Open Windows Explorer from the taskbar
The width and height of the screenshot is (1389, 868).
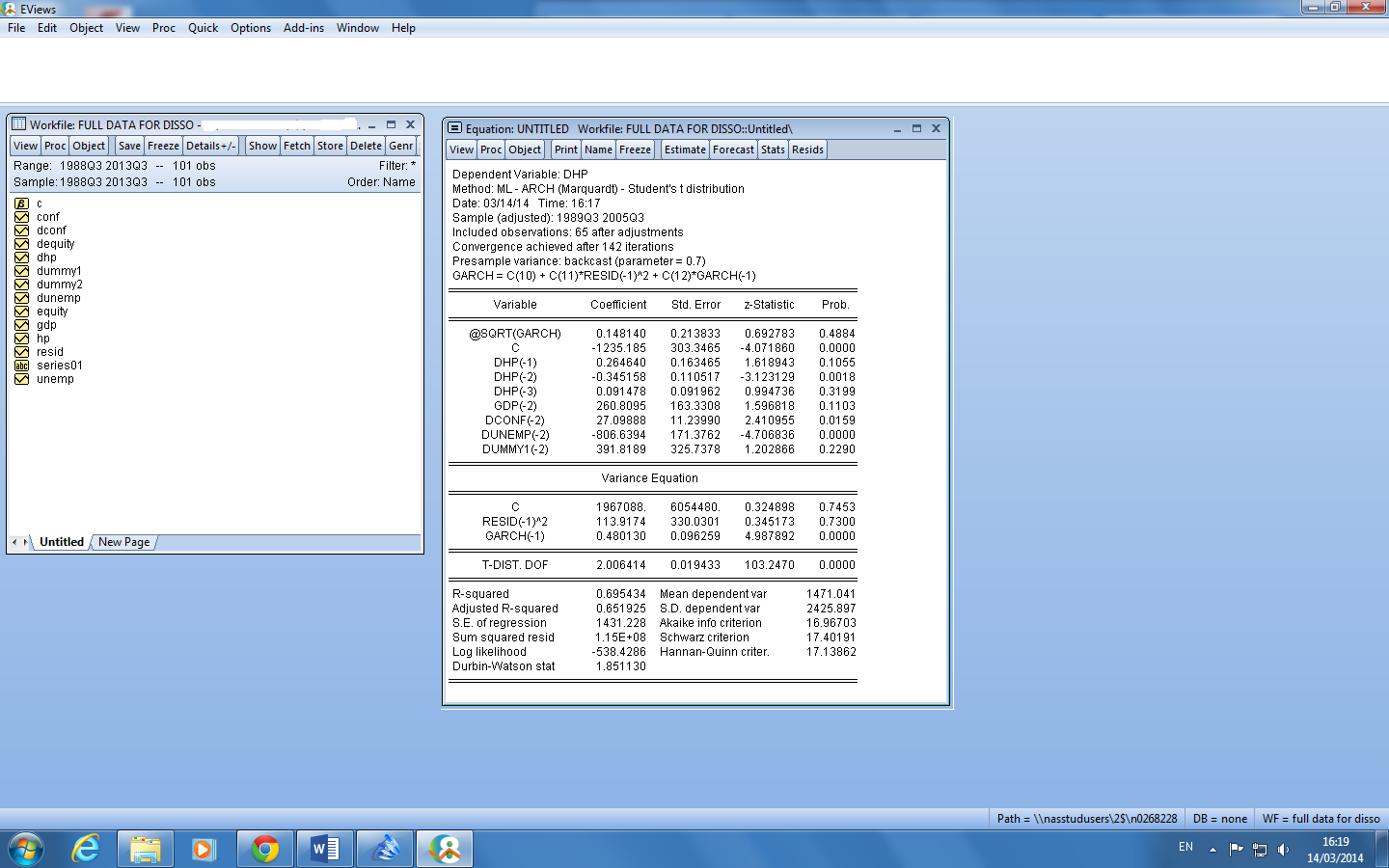tap(146, 849)
